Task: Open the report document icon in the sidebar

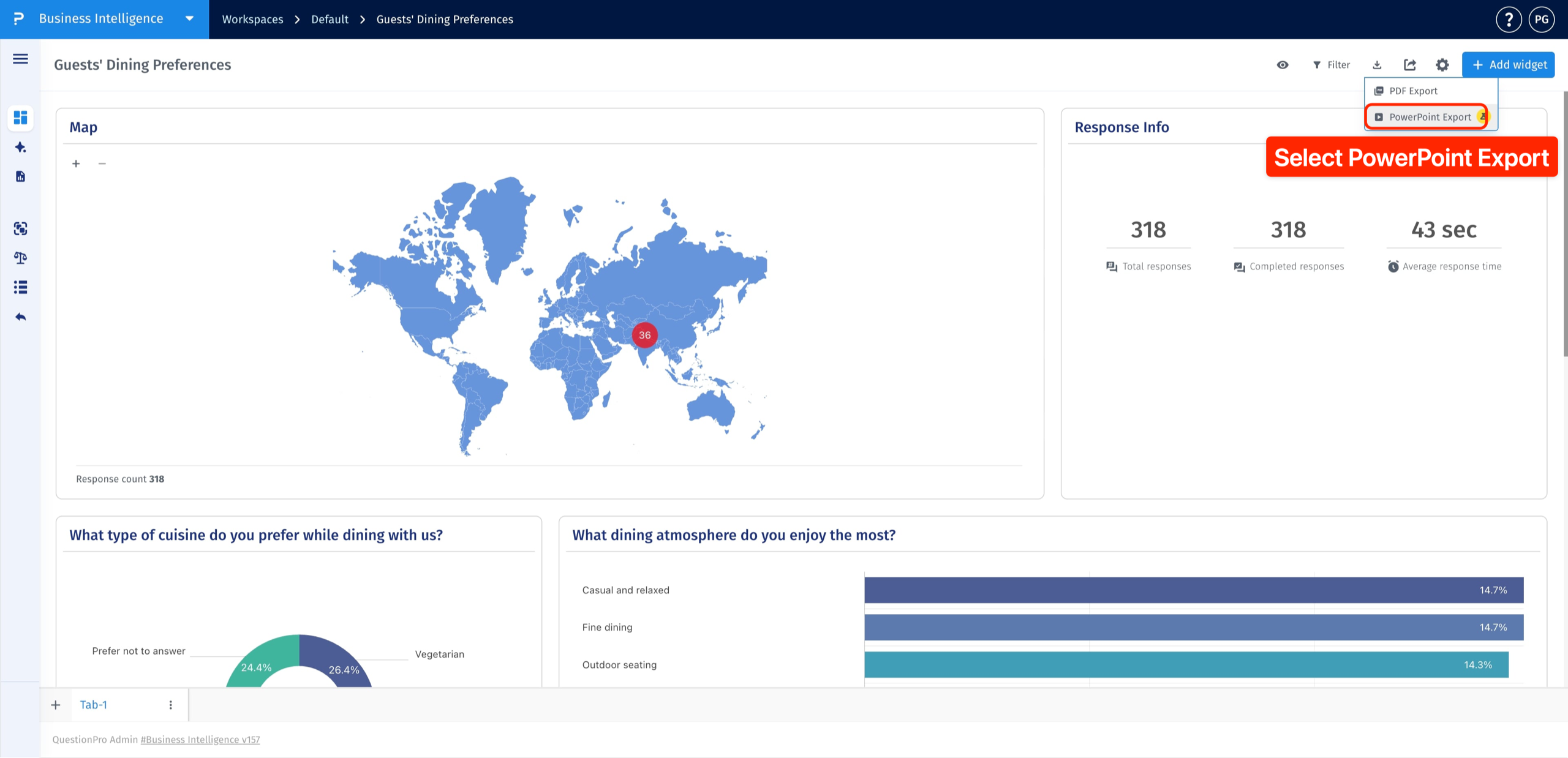Action: click(x=20, y=176)
